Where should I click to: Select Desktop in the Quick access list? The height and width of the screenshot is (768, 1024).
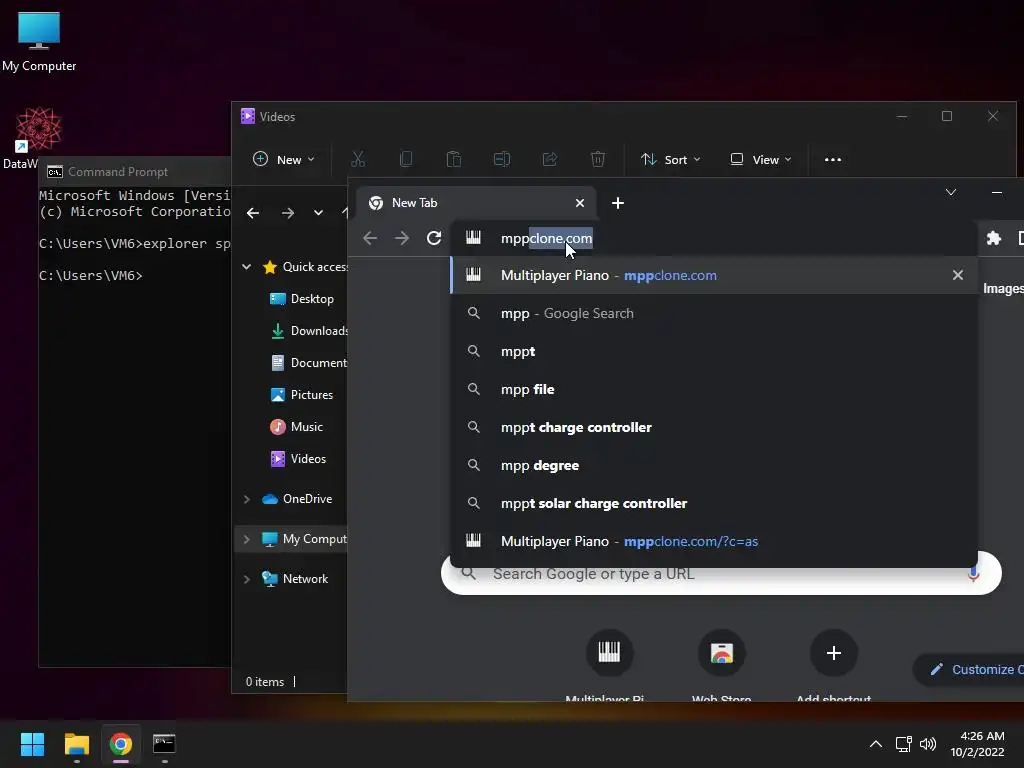(x=302, y=298)
